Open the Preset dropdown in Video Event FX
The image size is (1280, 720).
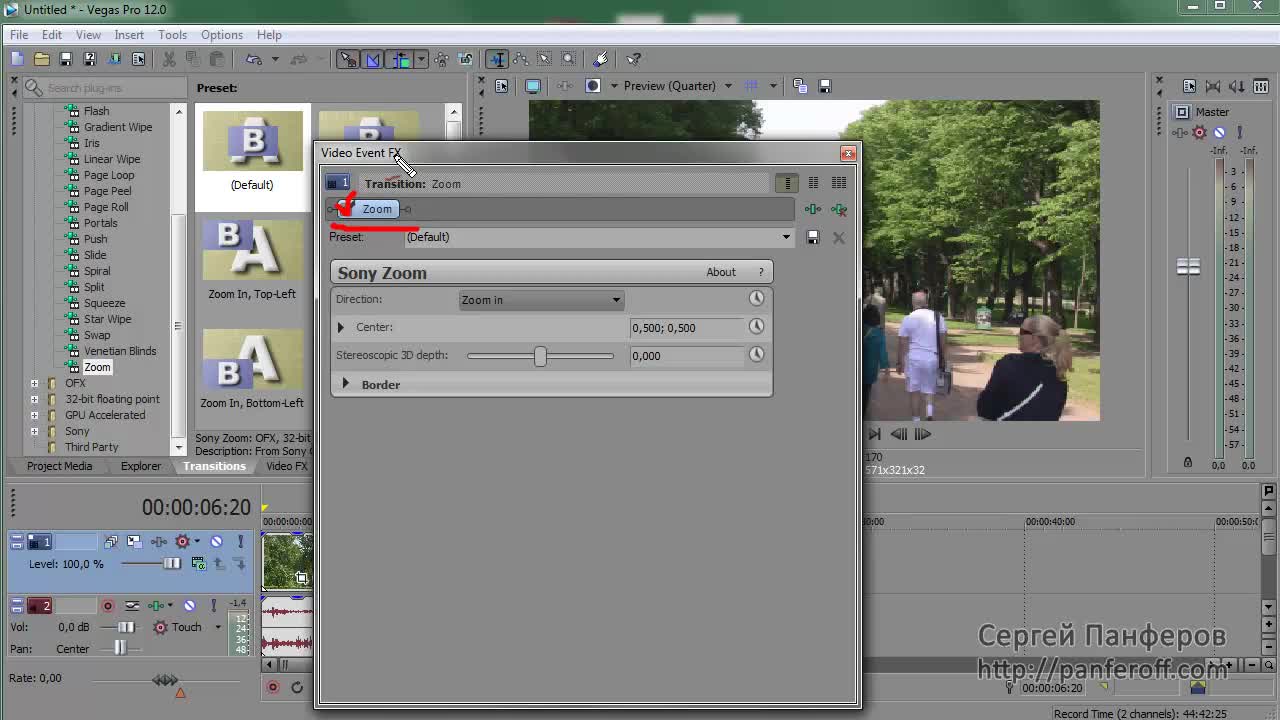click(786, 237)
